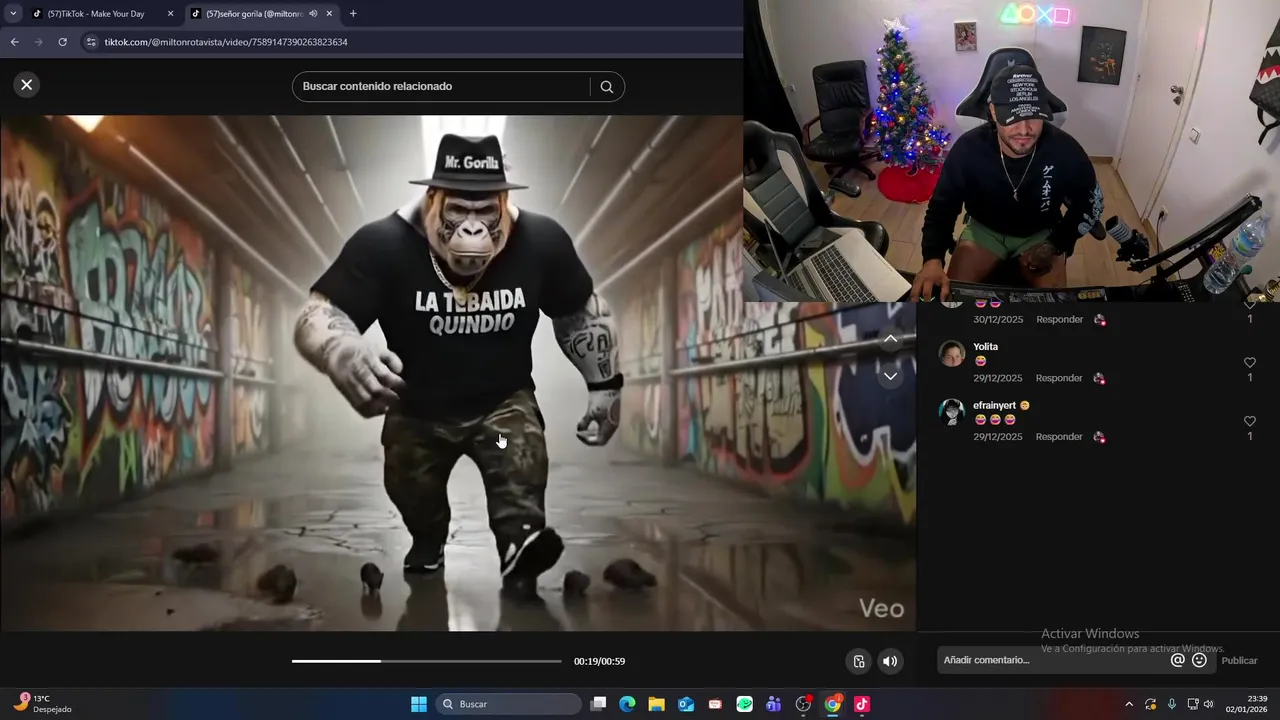Switch to TikTok - Make Your Day tab

(x=96, y=14)
